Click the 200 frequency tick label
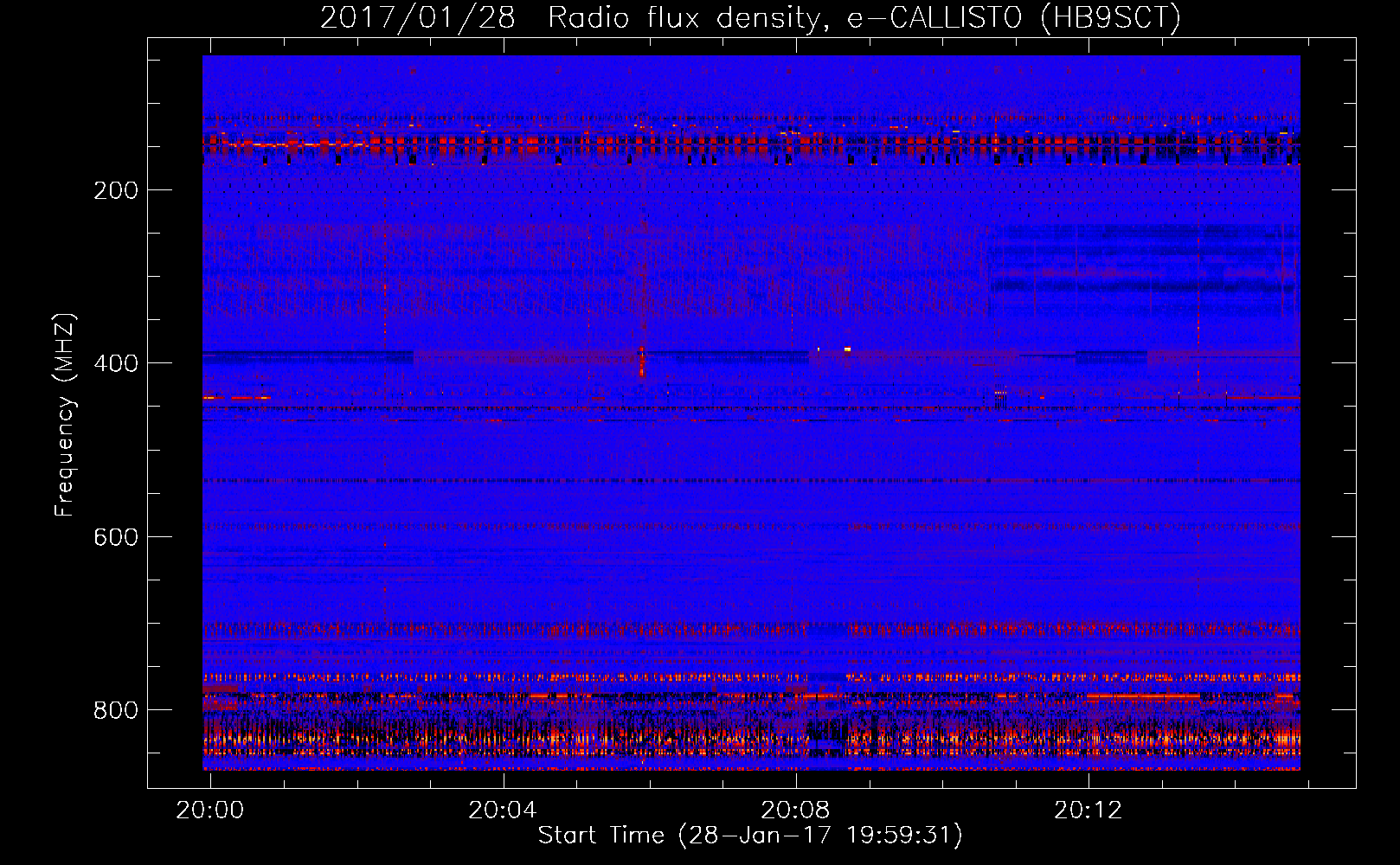Screen dimensions: 1400x865 point(116,190)
